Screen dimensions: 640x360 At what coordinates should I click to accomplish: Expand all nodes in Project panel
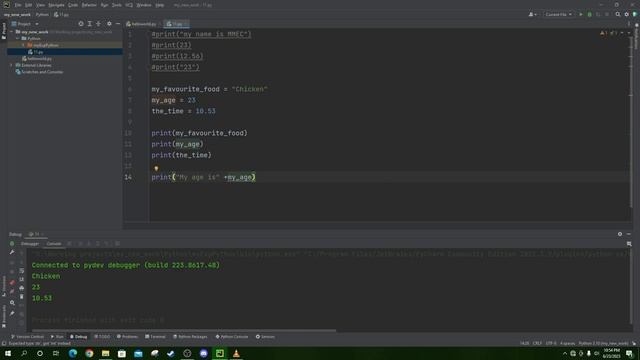(90, 24)
